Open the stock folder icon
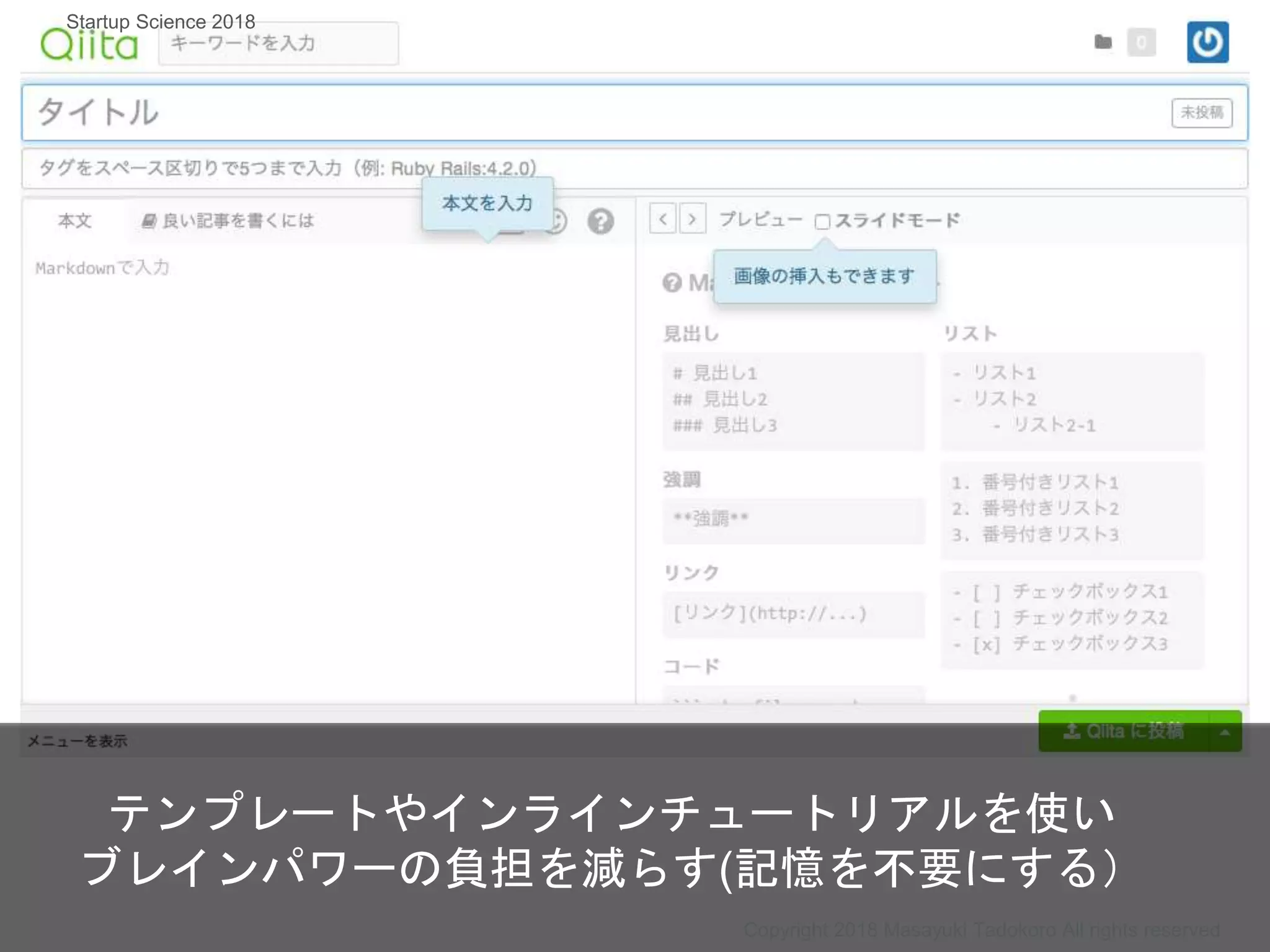 pyautogui.click(x=1103, y=42)
